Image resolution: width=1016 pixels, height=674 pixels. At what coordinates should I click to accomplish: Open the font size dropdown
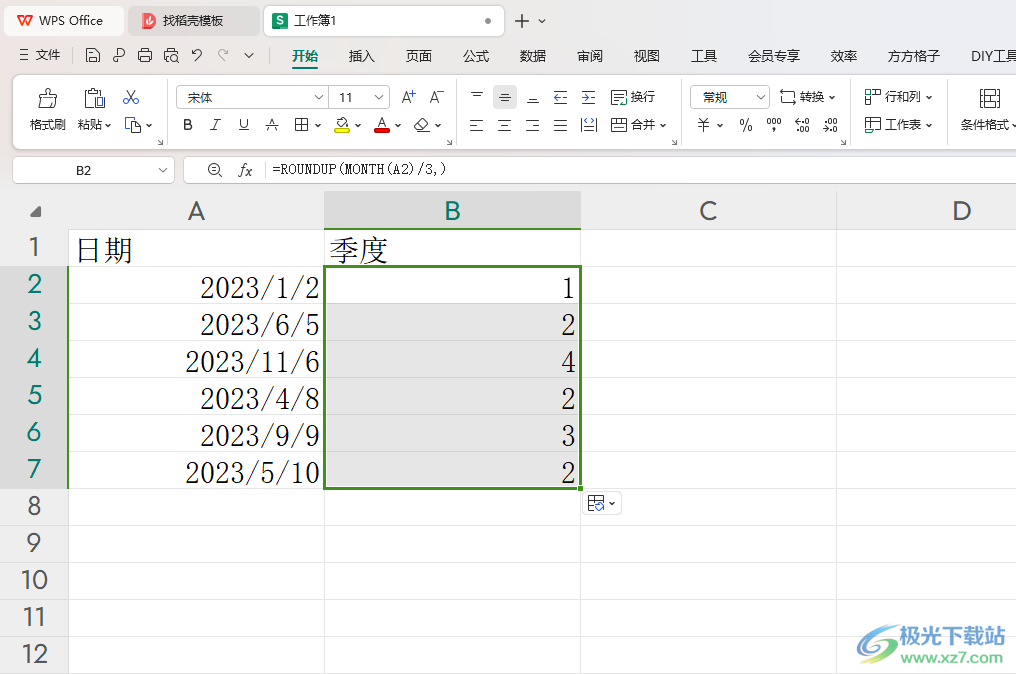(x=379, y=97)
